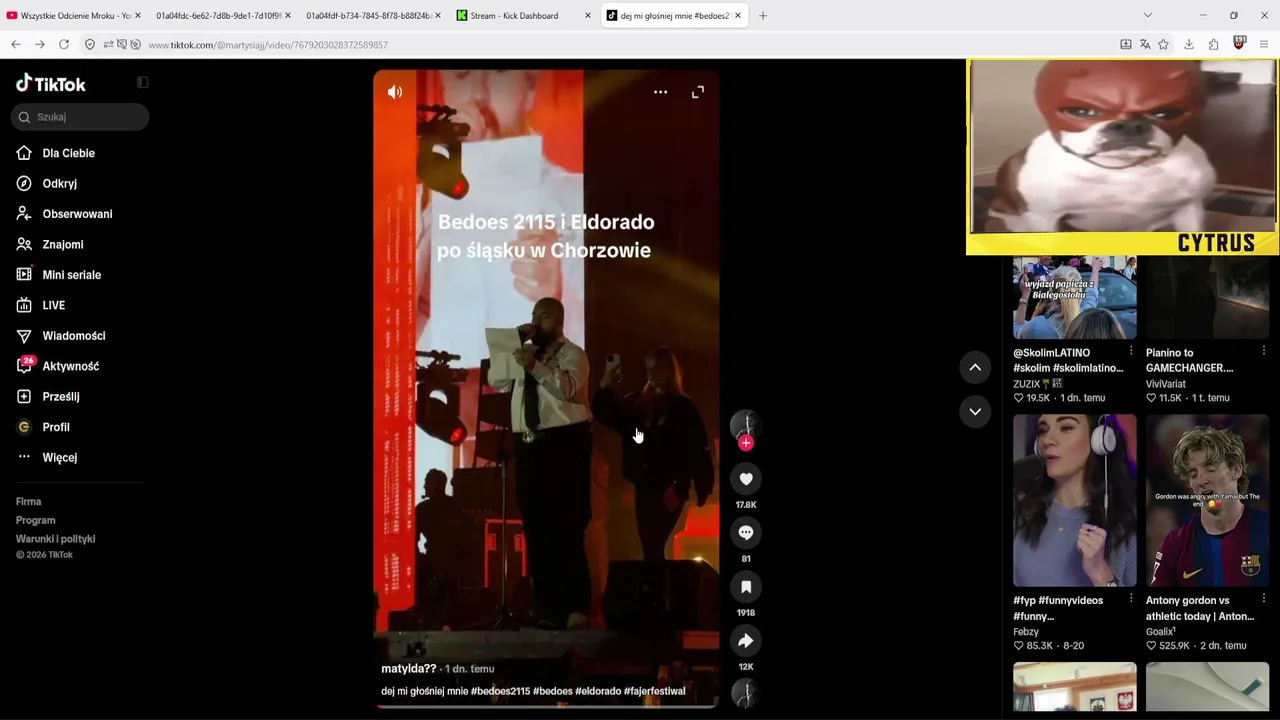The height and width of the screenshot is (720, 1280).
Task: Close the Stream - Kick Dashboard tab
Action: pos(588,16)
